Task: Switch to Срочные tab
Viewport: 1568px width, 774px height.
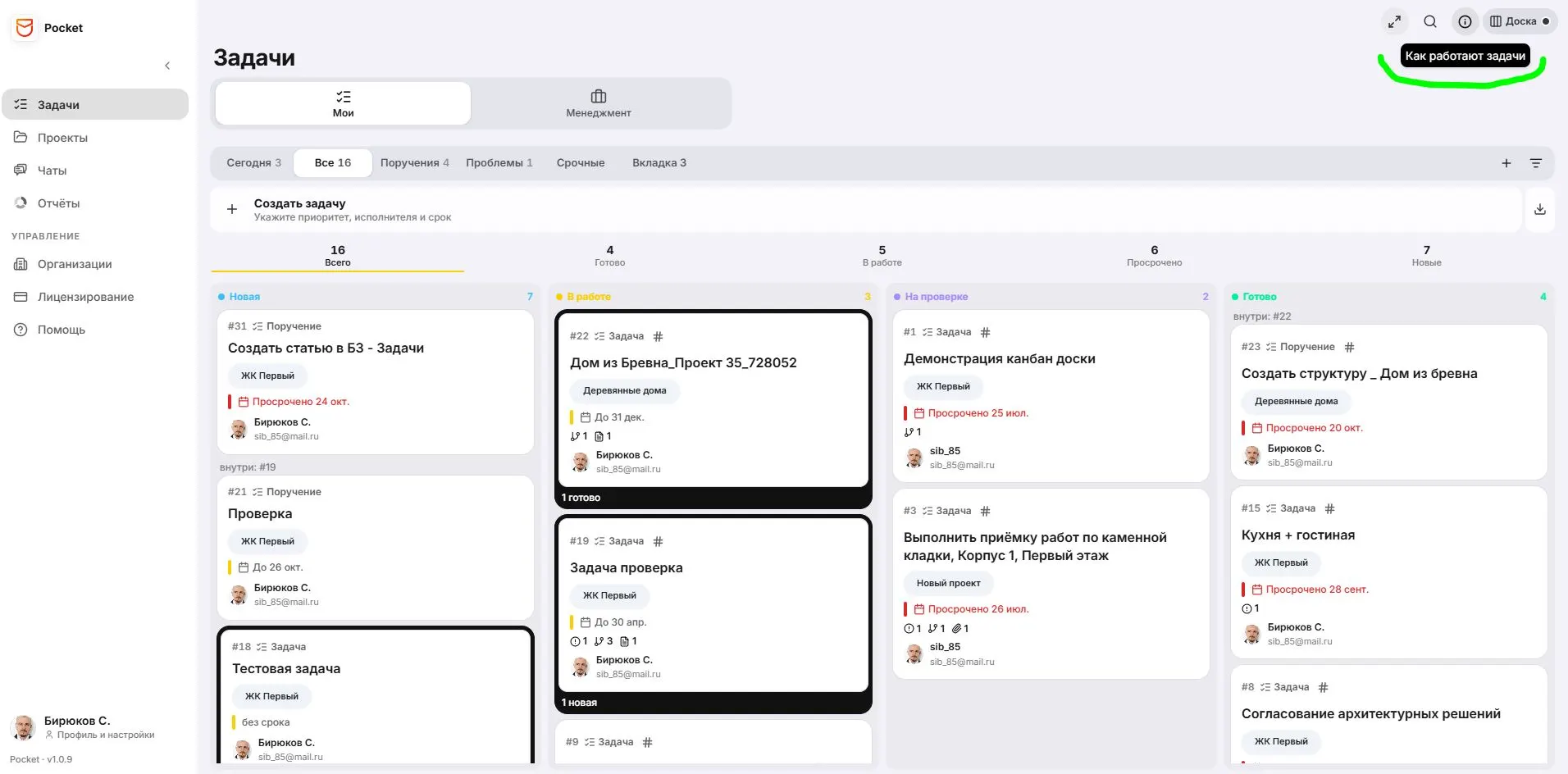Action: 581,163
